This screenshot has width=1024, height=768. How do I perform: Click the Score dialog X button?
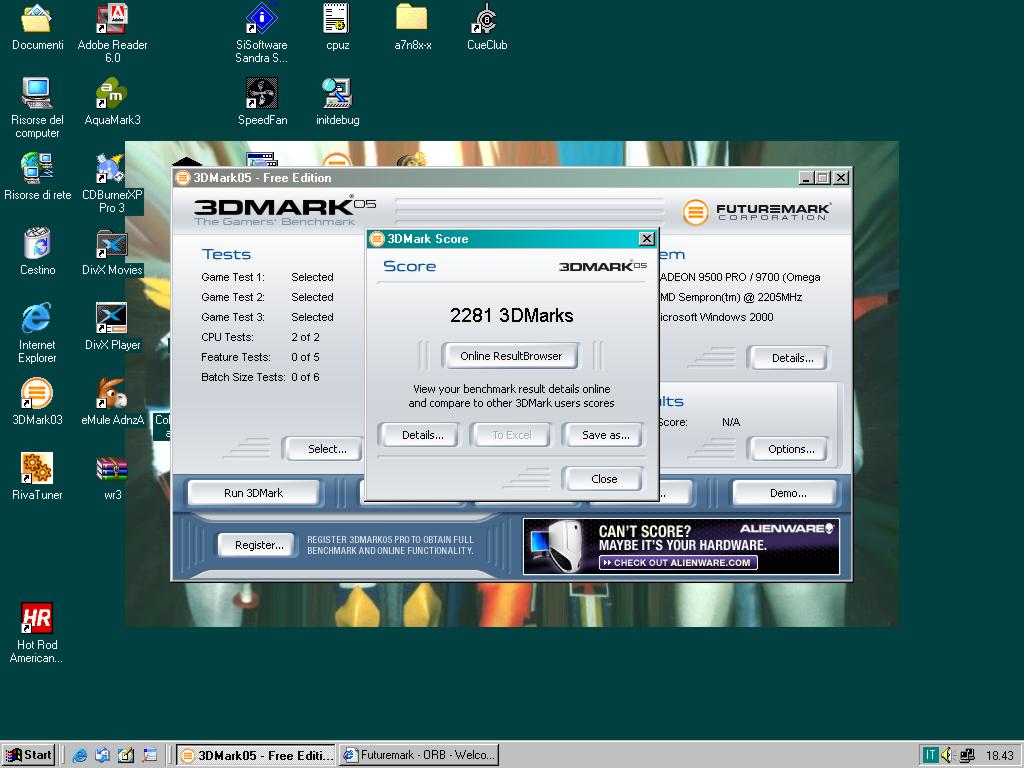coord(647,238)
